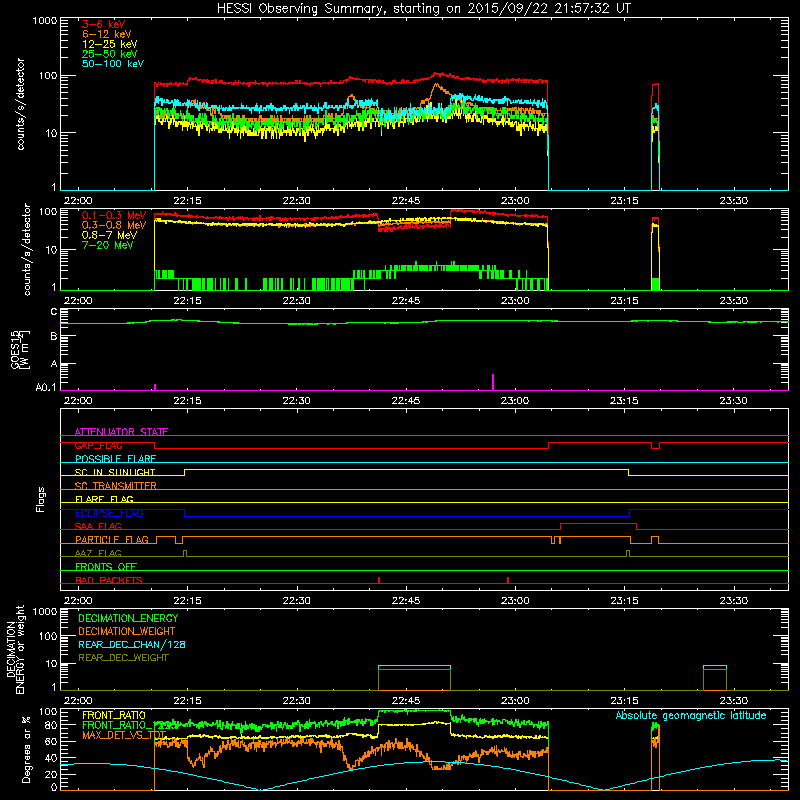Select the 50-100 keV legend label

click(x=113, y=64)
